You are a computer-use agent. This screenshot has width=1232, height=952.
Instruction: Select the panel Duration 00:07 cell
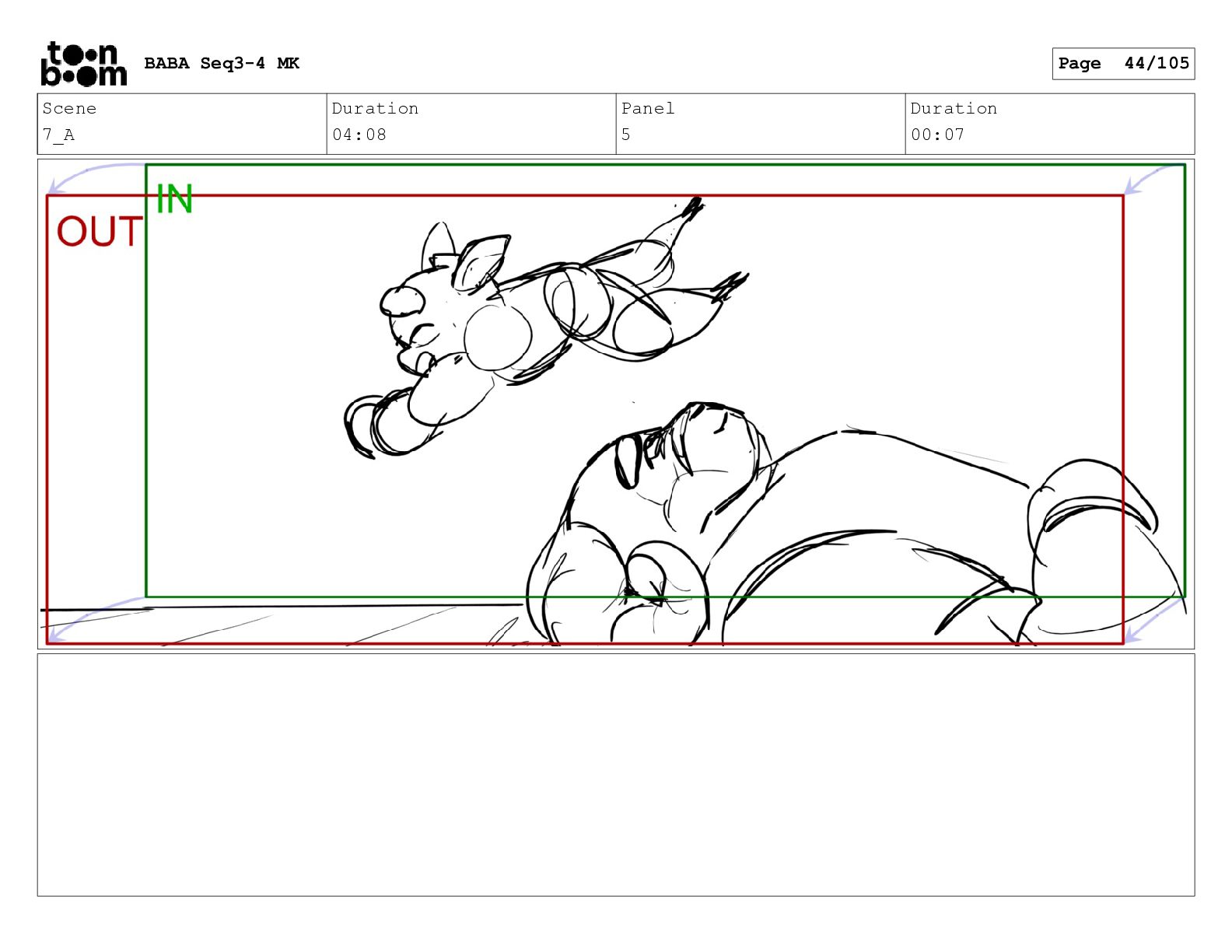pos(1050,124)
